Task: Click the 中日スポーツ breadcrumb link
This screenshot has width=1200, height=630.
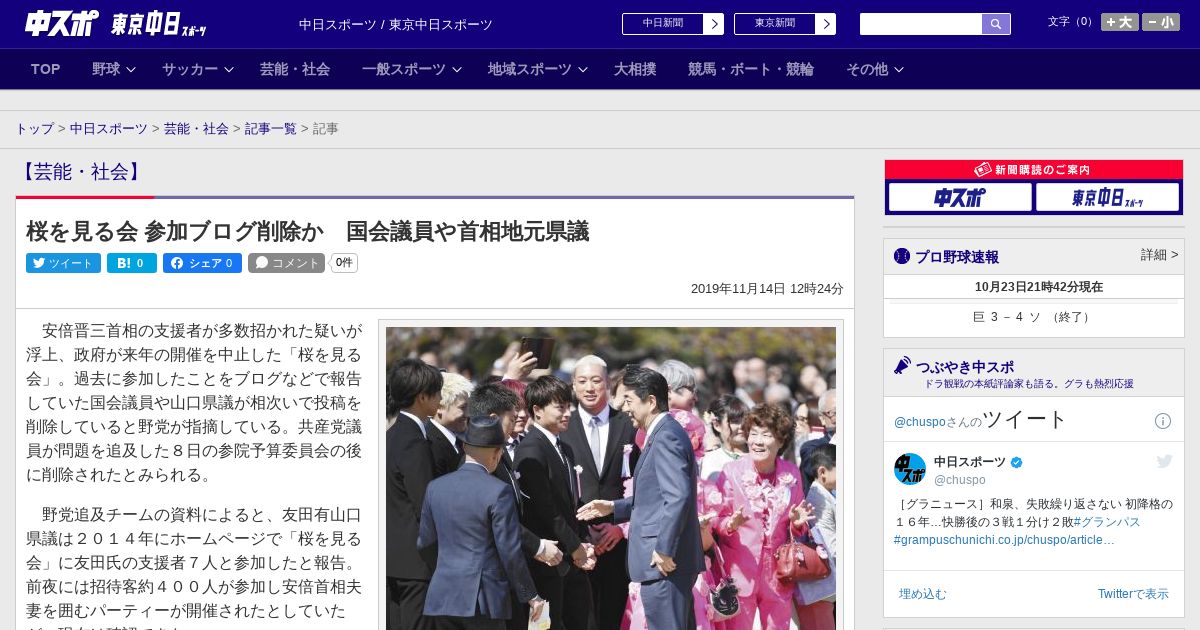Action: click(x=109, y=129)
